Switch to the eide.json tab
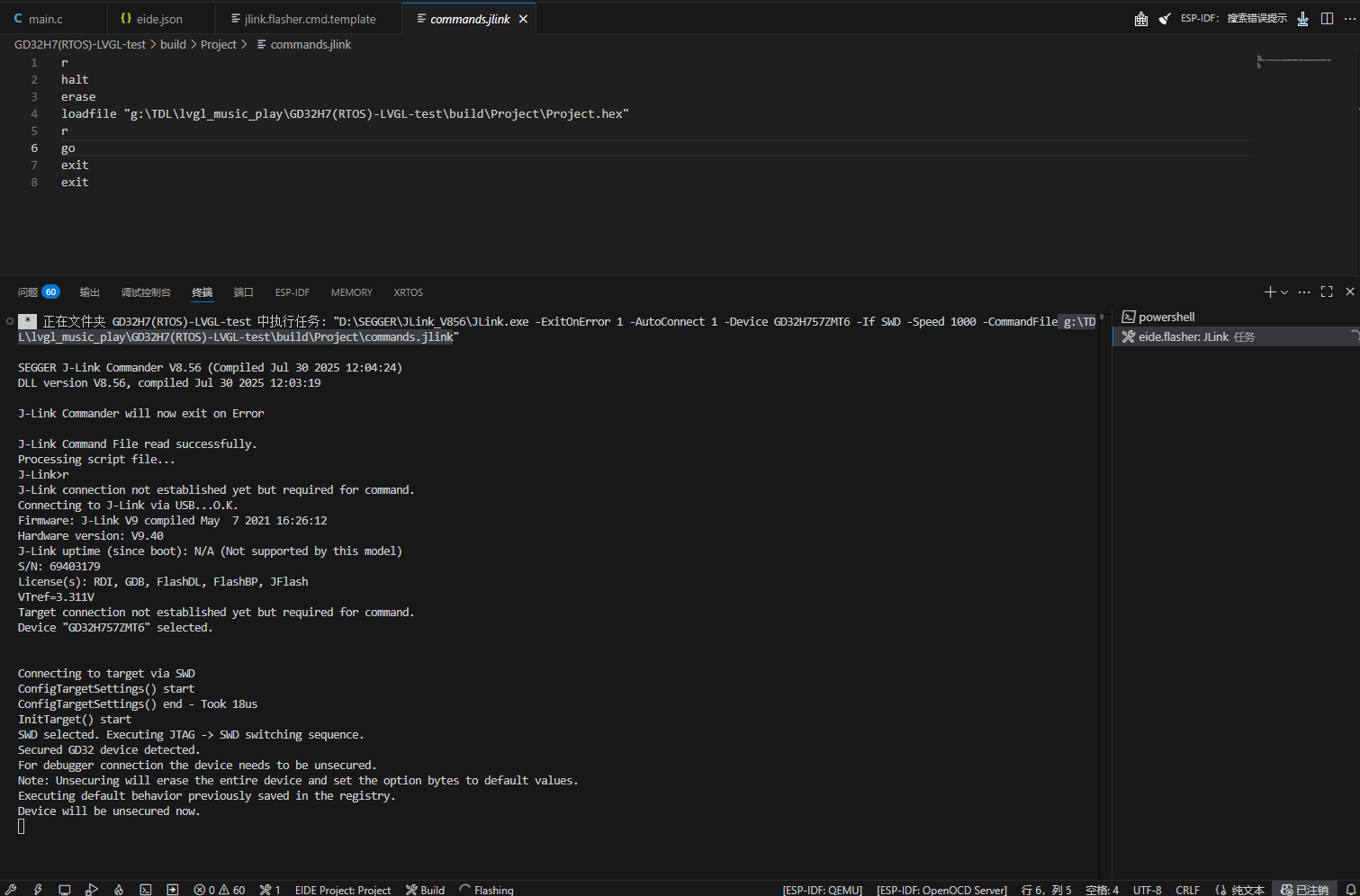Screen dimensions: 1360x896 159,18
